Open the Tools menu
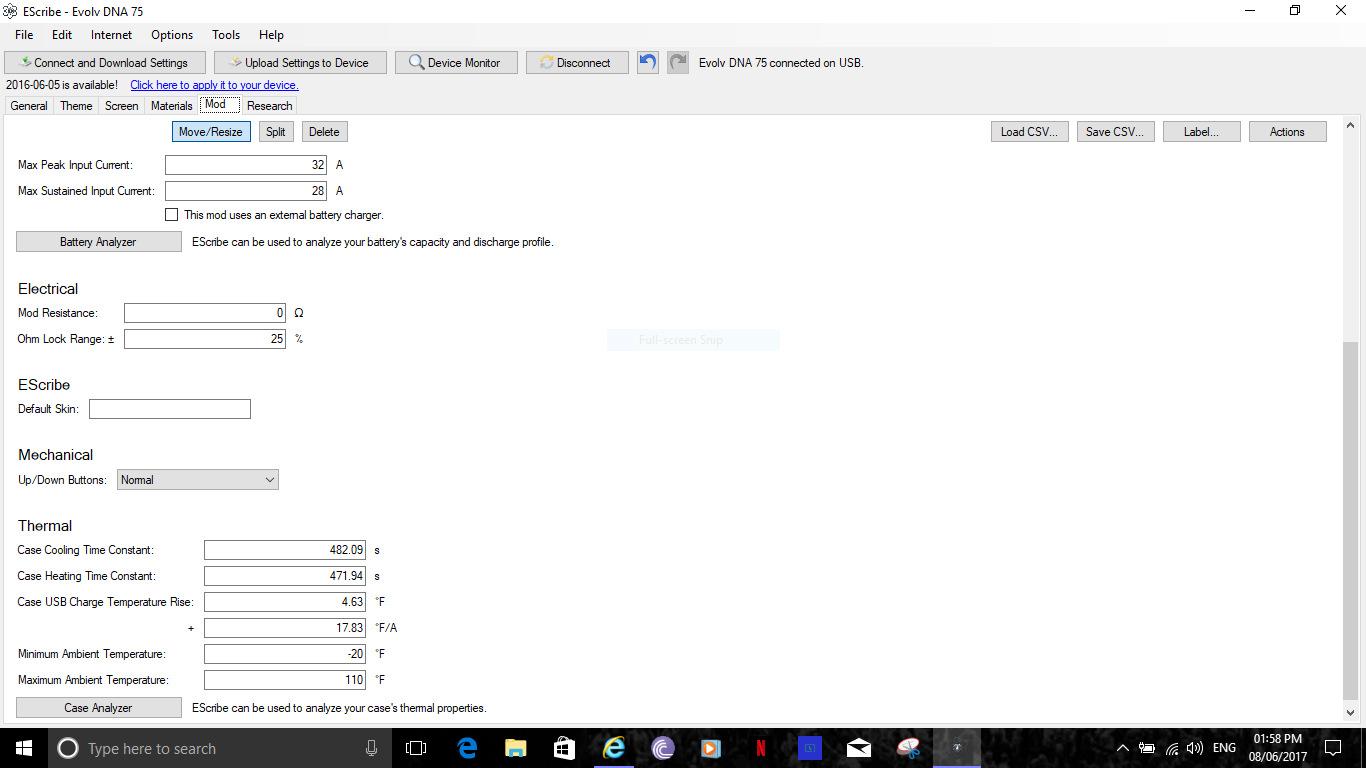Screen dimensions: 1366x768 point(226,34)
